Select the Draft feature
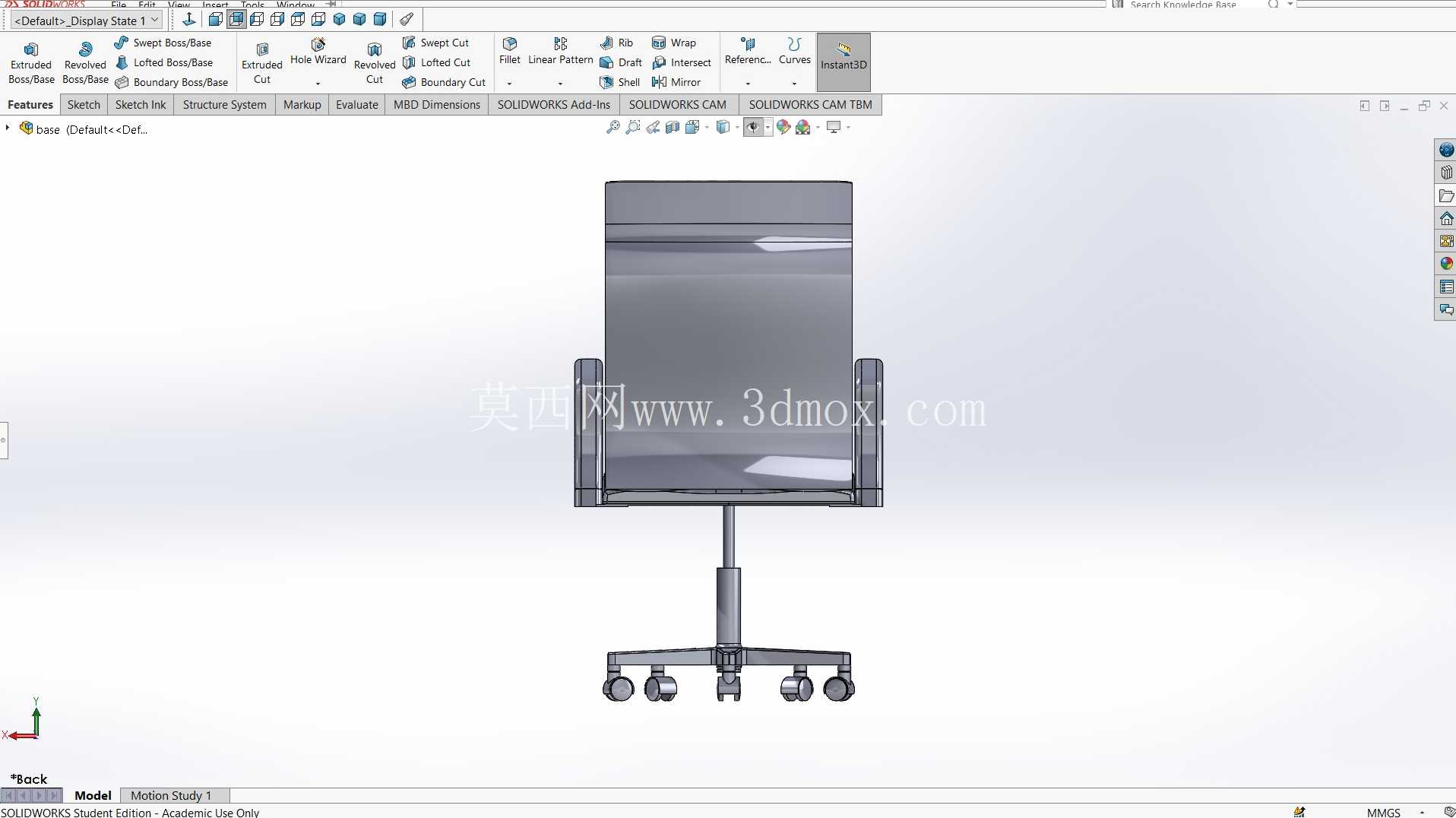The width and height of the screenshot is (1456, 818). (621, 62)
